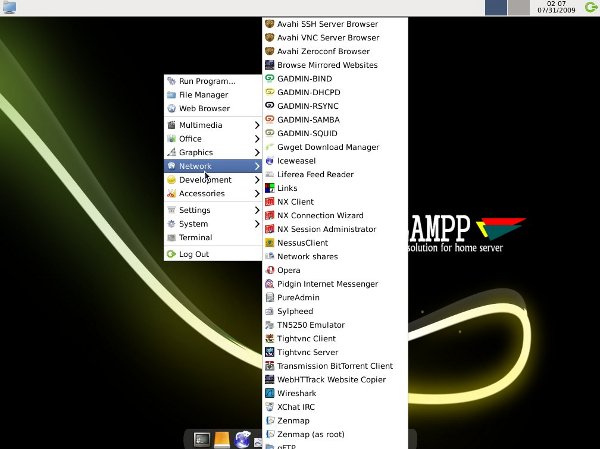Click the Avahi SSH Server Browser icon

point(269,24)
